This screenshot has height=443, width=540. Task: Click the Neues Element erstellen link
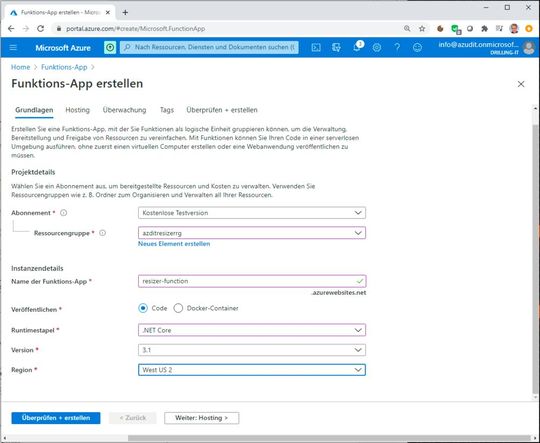click(x=174, y=244)
